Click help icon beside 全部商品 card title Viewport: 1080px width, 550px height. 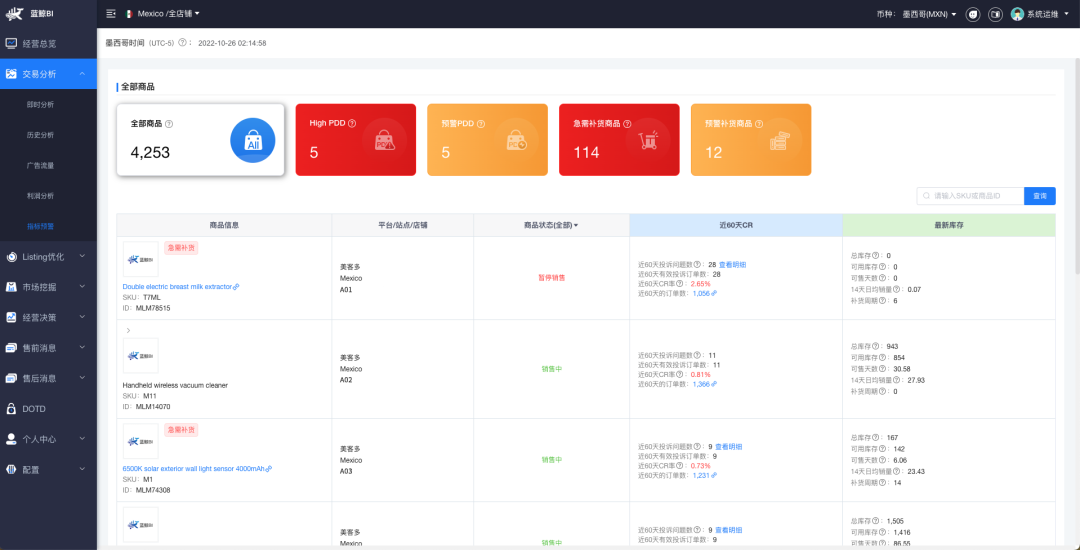pos(169,124)
